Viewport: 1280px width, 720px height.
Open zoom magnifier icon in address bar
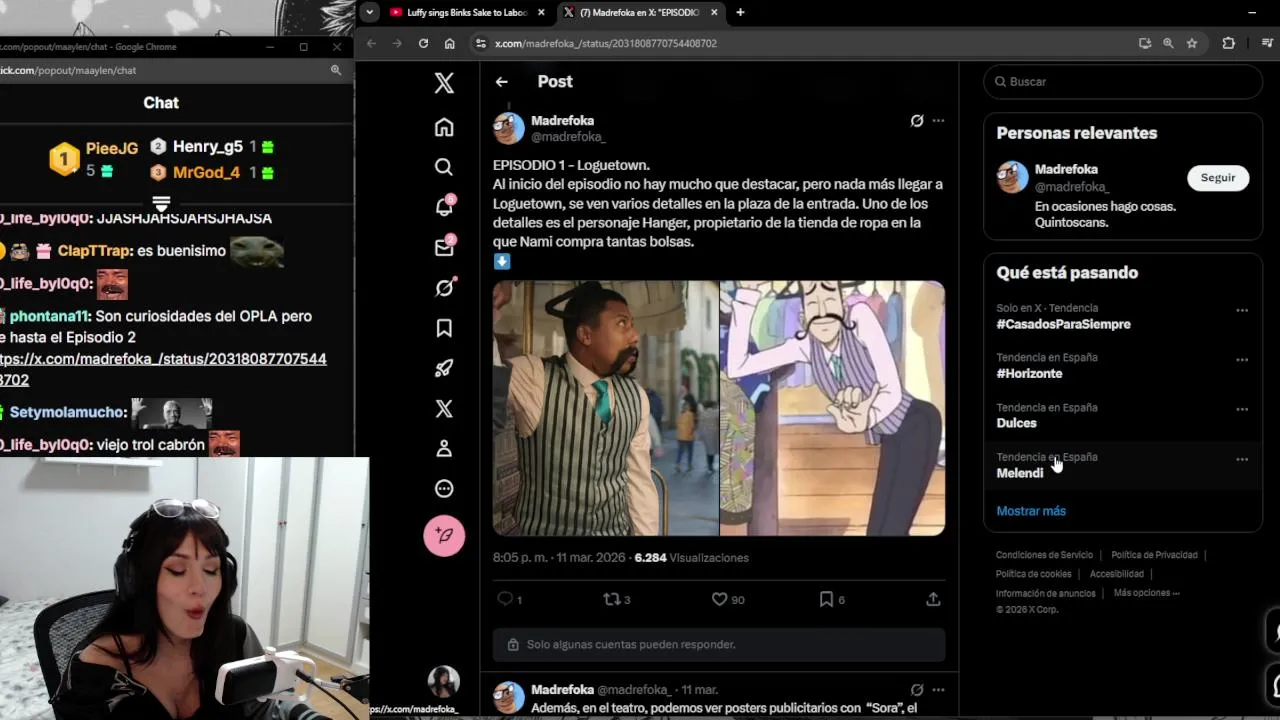[1168, 43]
